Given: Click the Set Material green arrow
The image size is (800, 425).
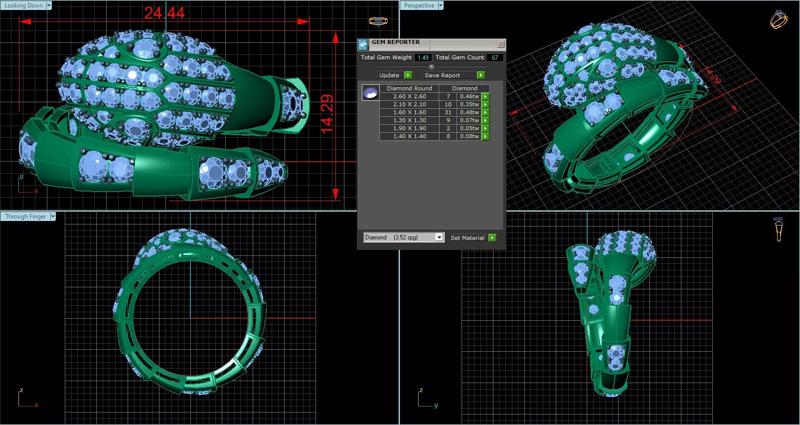Looking at the screenshot, I should tap(492, 237).
